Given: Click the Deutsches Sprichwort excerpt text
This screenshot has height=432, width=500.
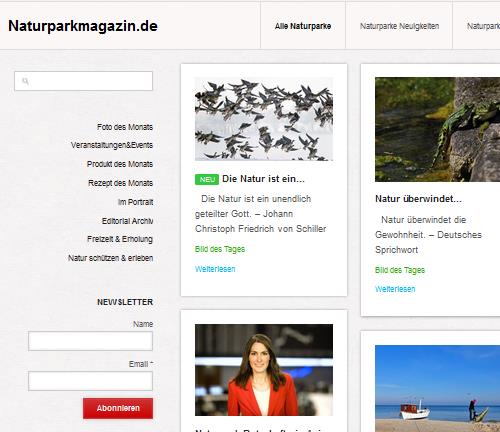Looking at the screenshot, I should pyautogui.click(x=428, y=235).
